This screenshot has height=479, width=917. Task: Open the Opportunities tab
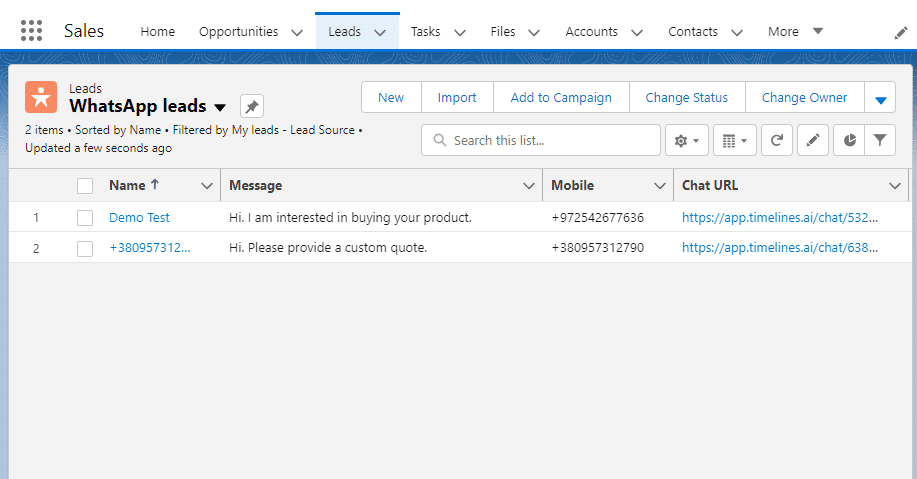[239, 32]
